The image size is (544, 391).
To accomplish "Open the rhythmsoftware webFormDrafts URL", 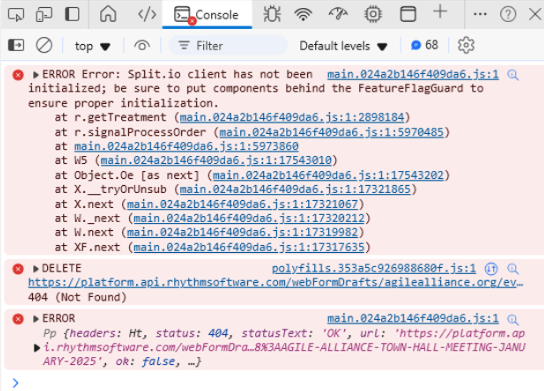I will coord(275,282).
